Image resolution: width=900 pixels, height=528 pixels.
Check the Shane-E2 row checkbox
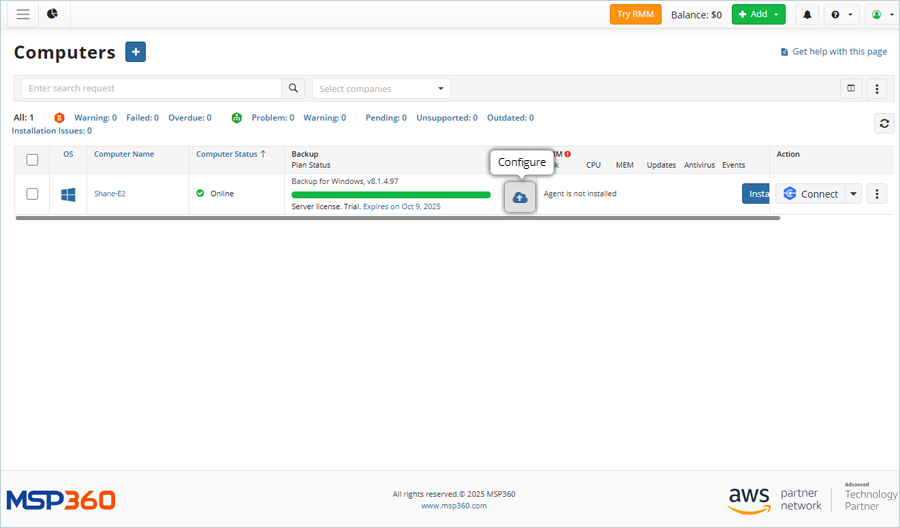click(x=32, y=194)
